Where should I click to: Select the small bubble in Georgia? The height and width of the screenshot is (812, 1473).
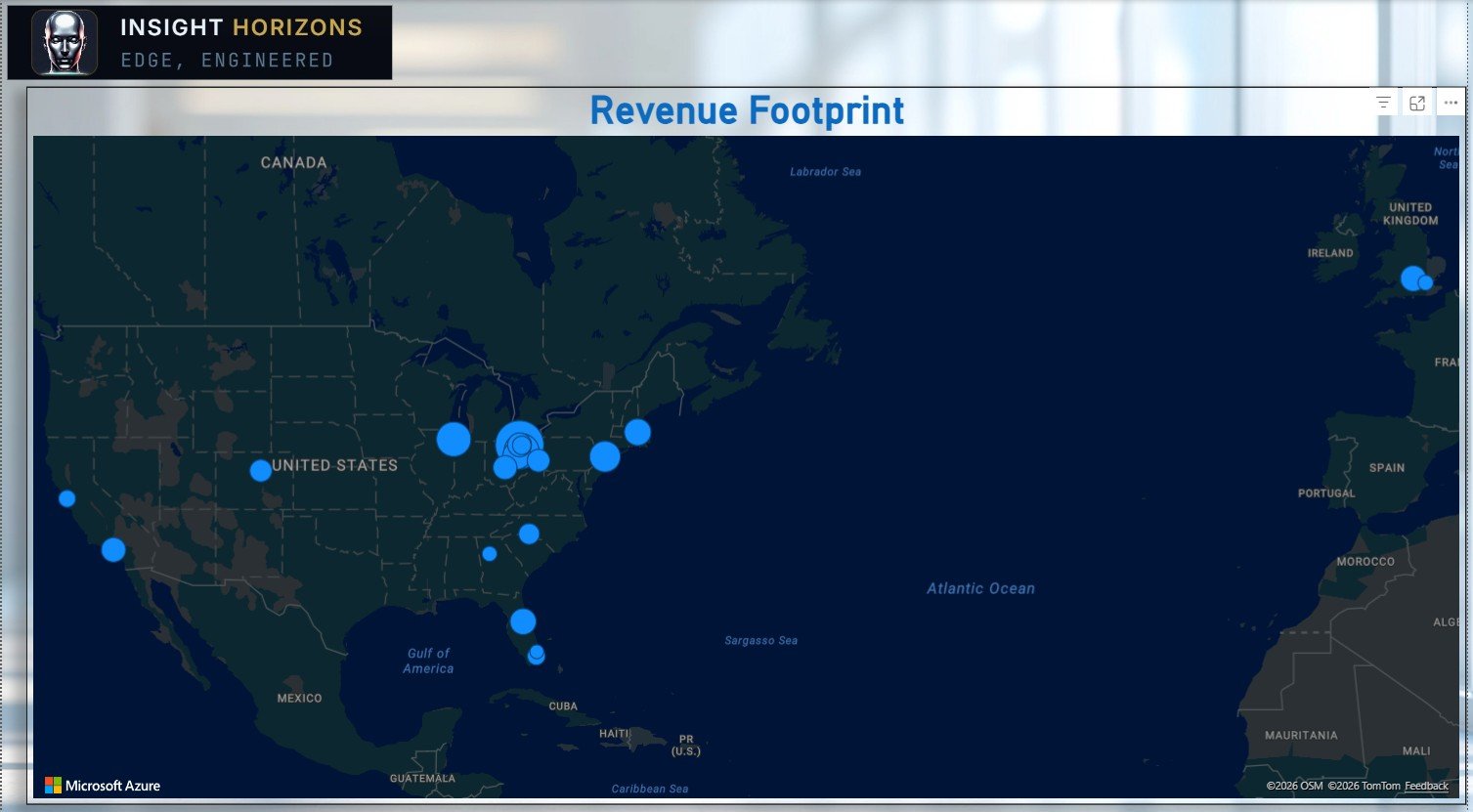point(490,554)
